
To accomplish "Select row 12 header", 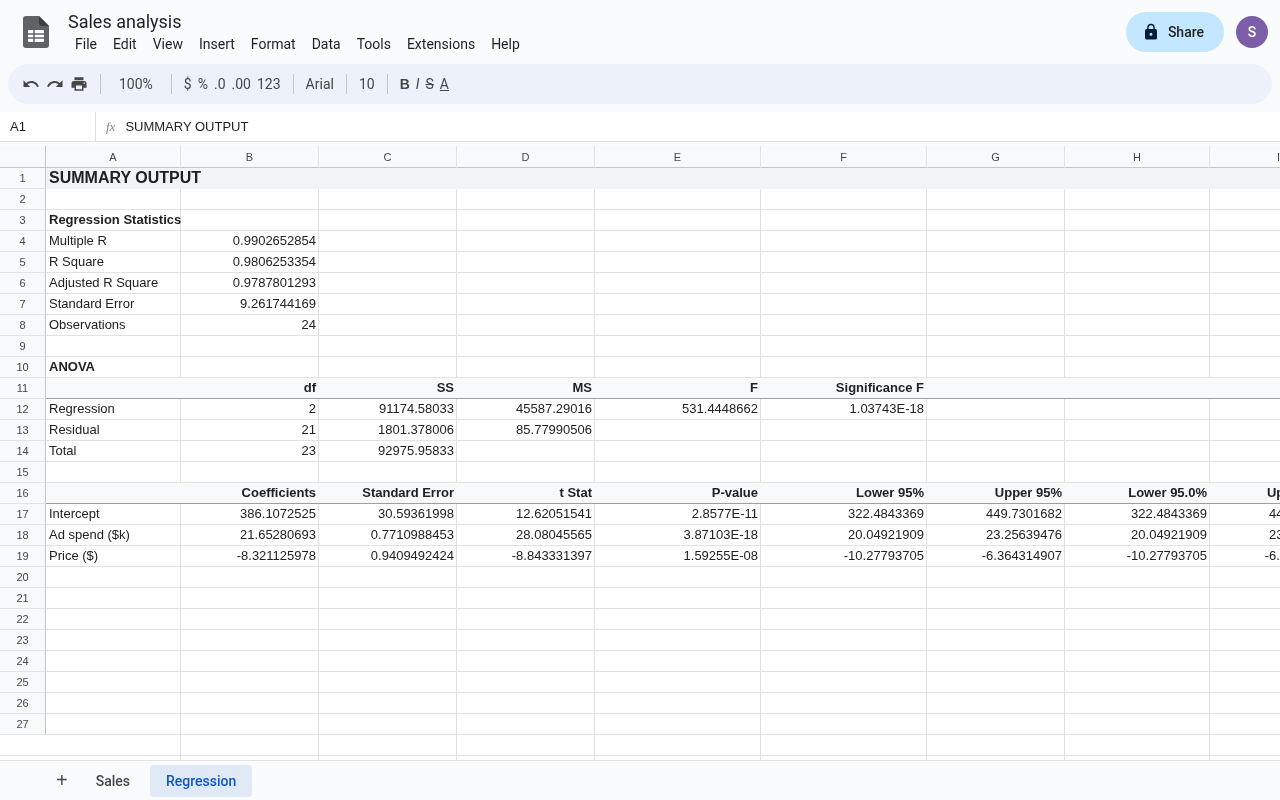I will (23, 409).
